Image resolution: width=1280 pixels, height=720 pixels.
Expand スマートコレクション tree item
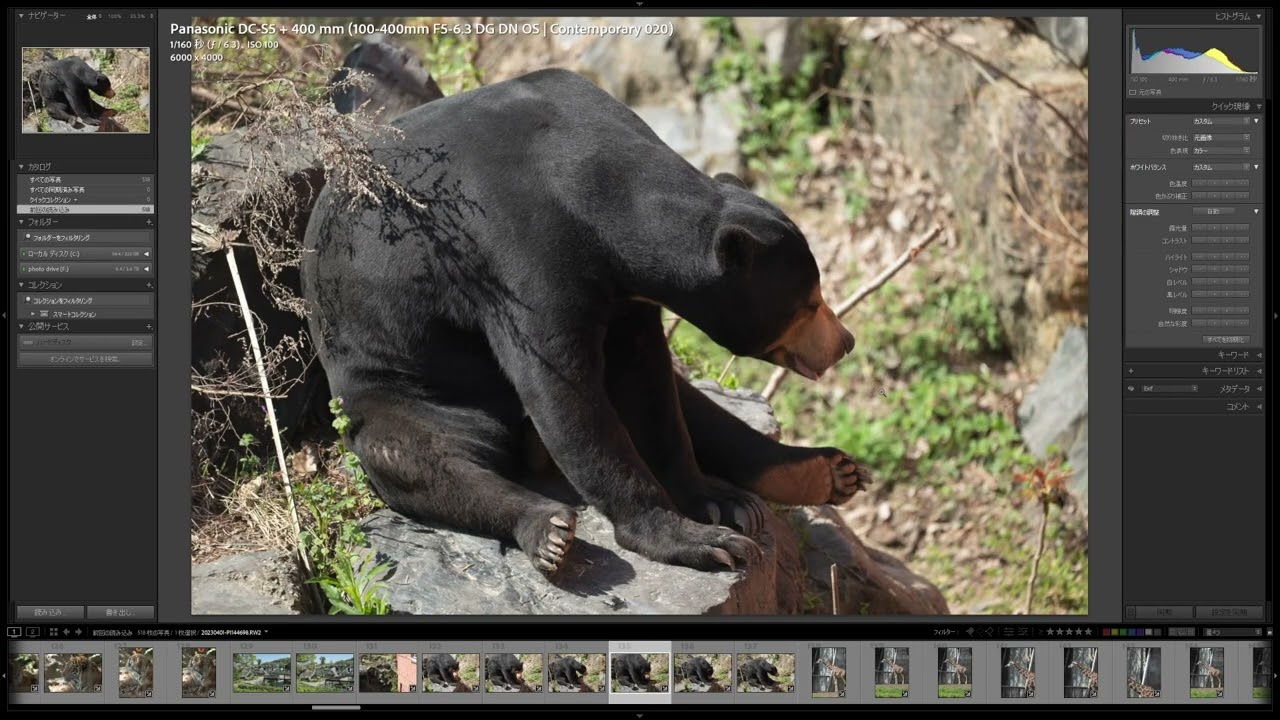31,314
